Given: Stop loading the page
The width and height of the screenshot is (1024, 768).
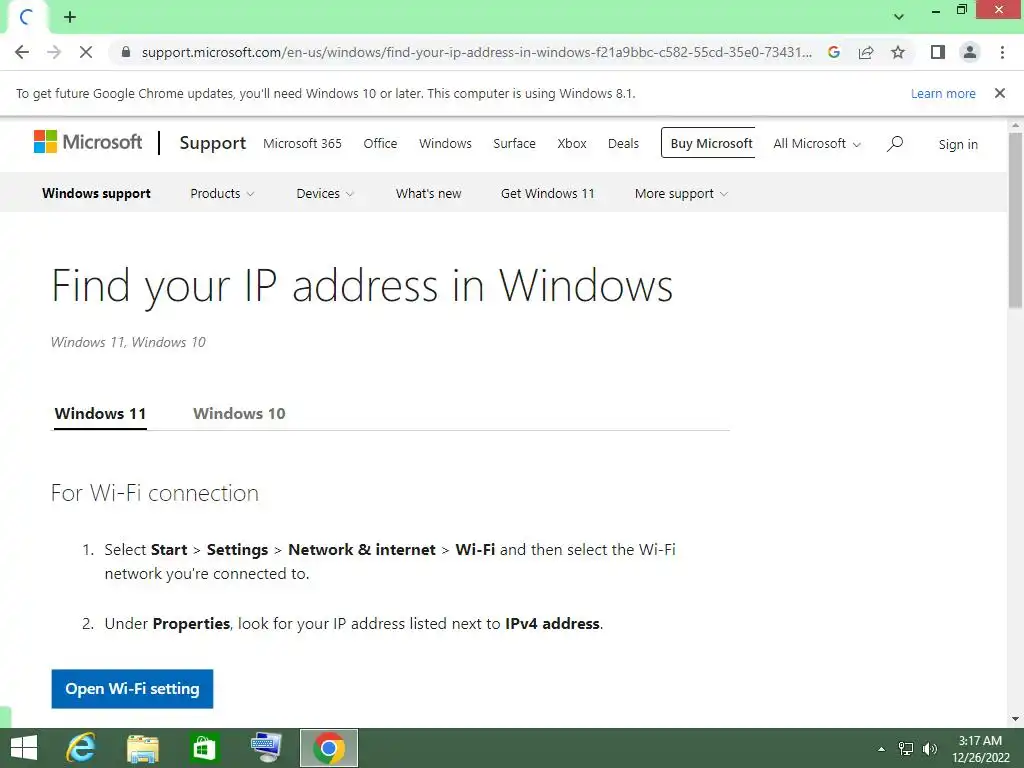Looking at the screenshot, I should pos(86,52).
